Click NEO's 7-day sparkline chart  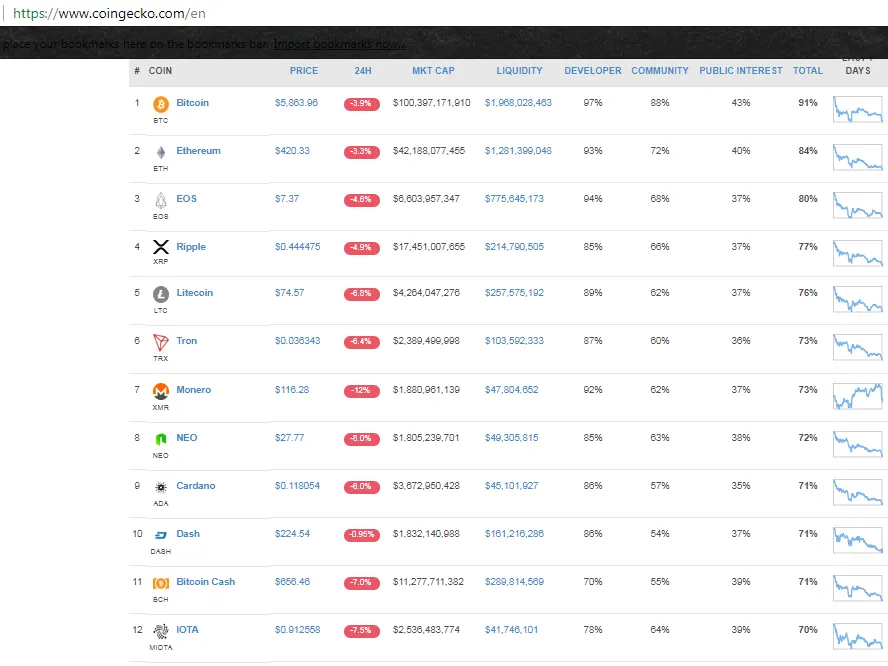pos(857,445)
